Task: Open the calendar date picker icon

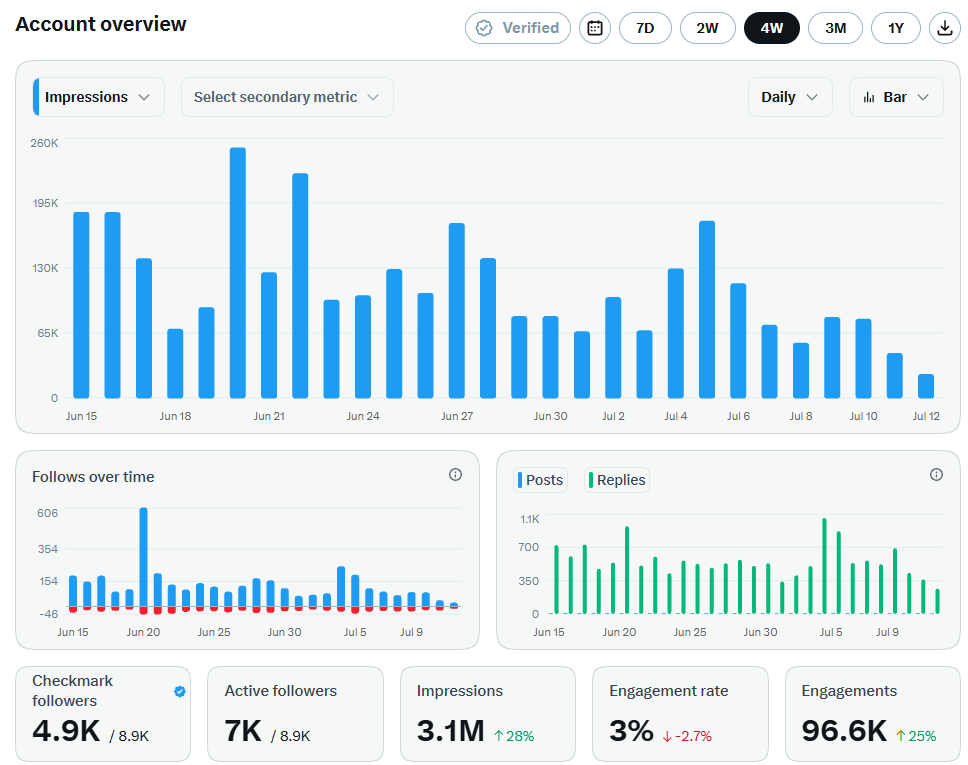Action: (x=595, y=28)
